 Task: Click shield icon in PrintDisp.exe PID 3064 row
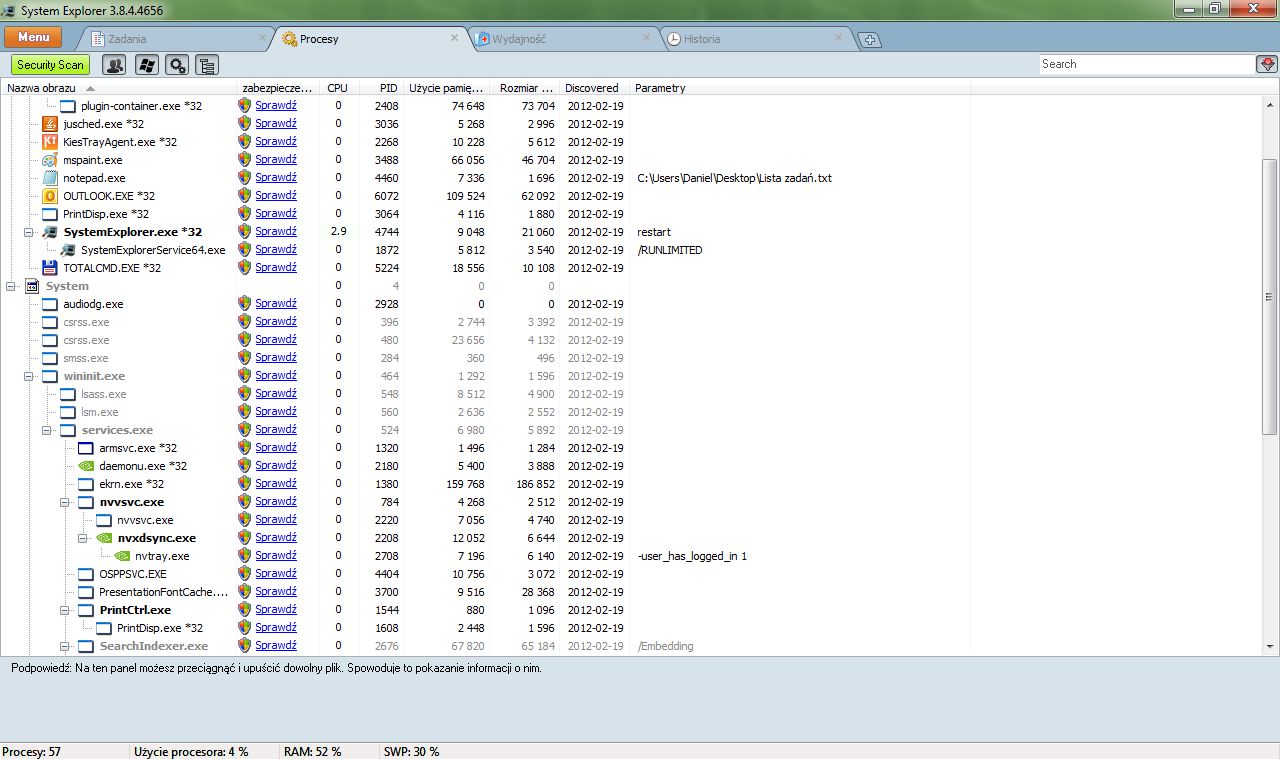pos(244,213)
